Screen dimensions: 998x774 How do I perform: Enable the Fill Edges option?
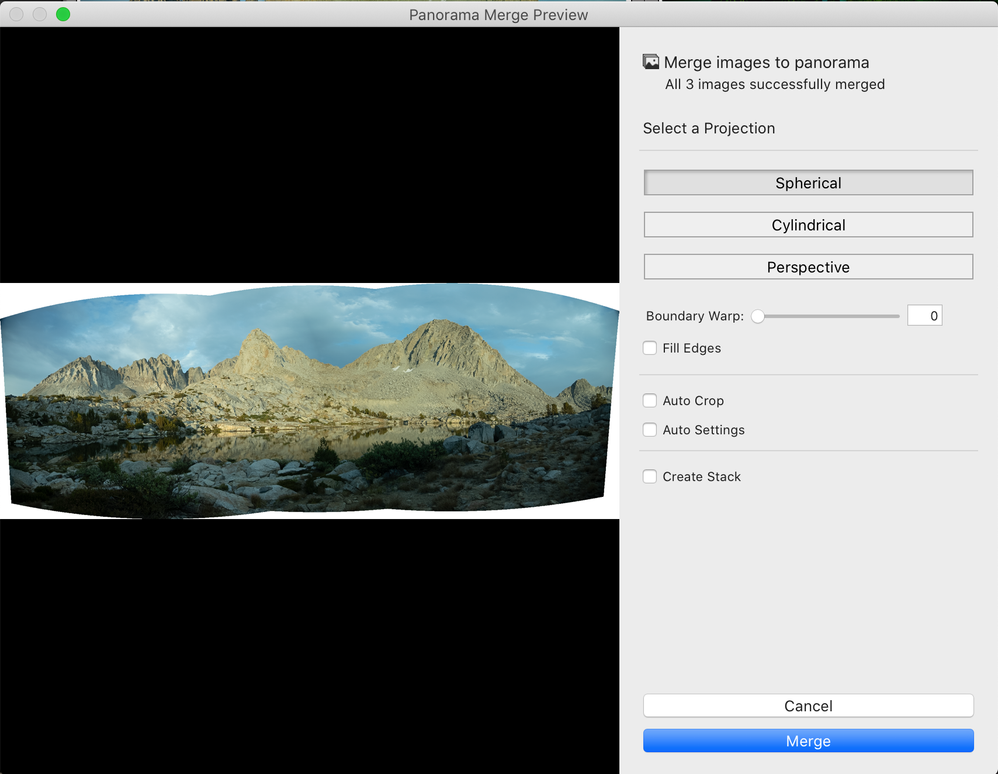pyautogui.click(x=650, y=348)
